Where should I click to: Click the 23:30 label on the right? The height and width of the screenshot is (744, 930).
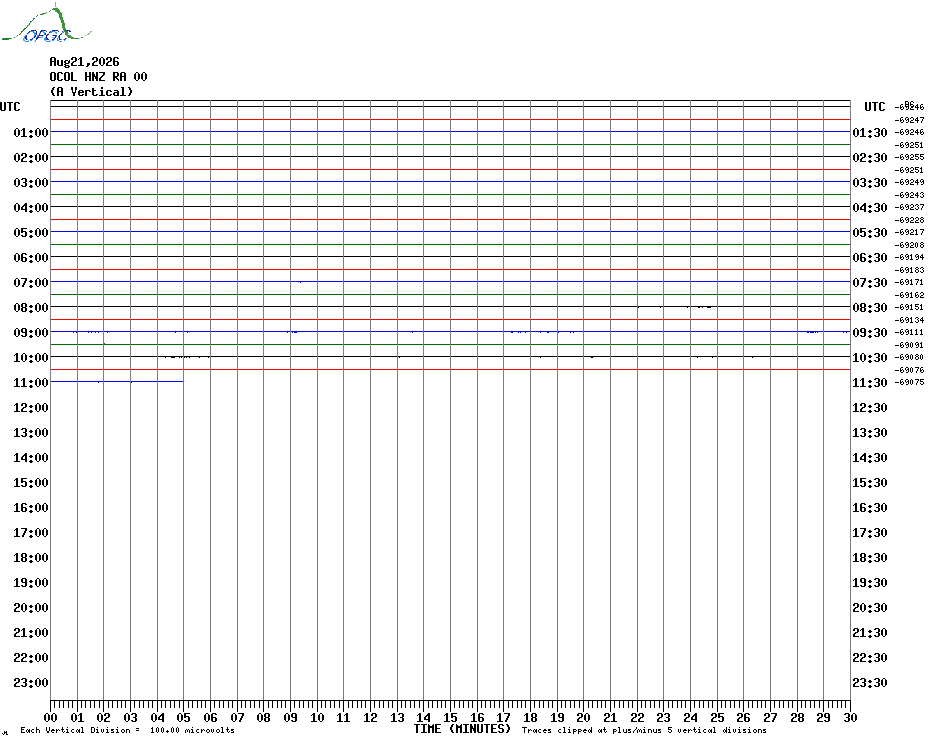pos(870,682)
